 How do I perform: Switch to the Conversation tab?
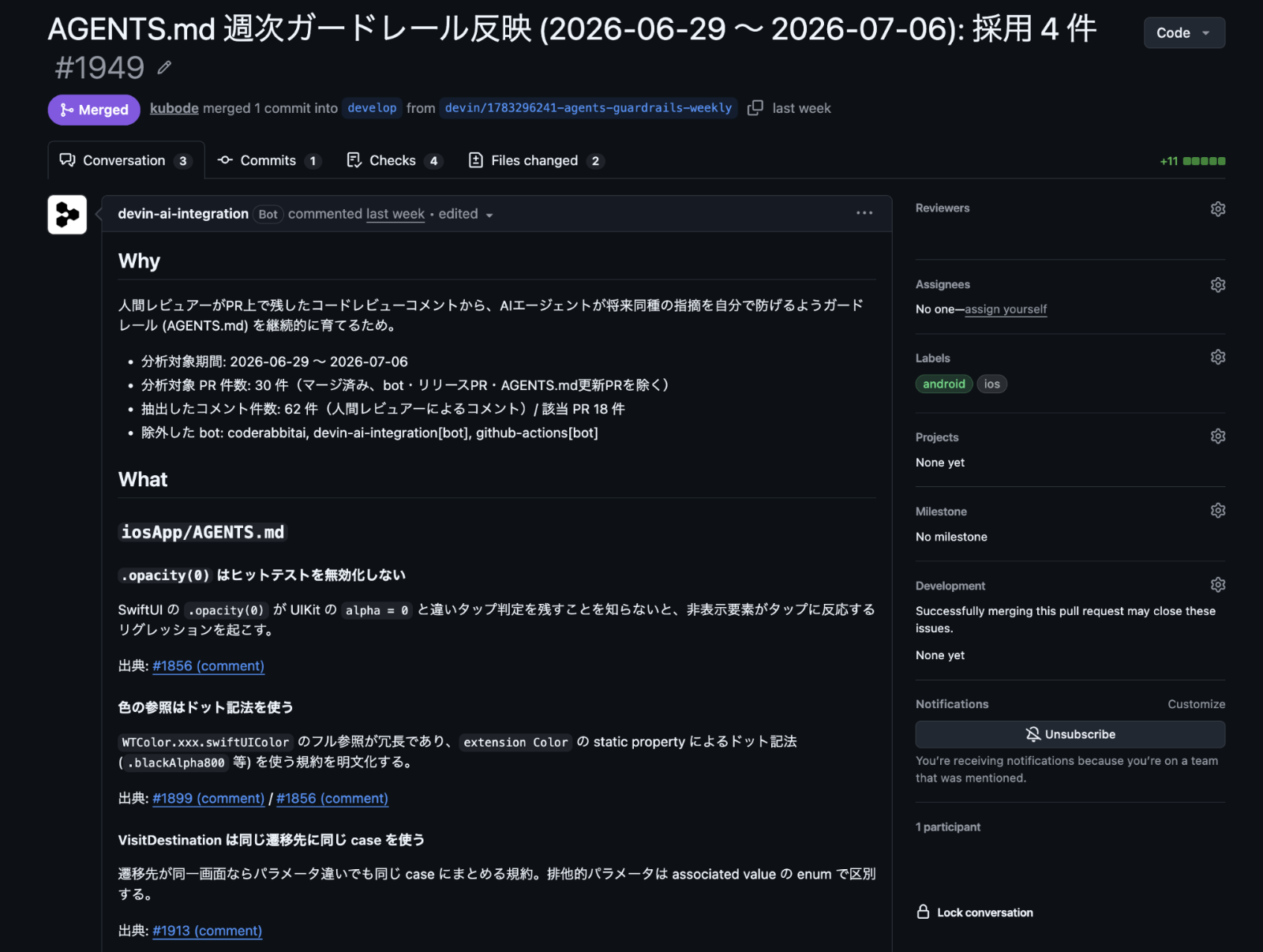point(126,160)
